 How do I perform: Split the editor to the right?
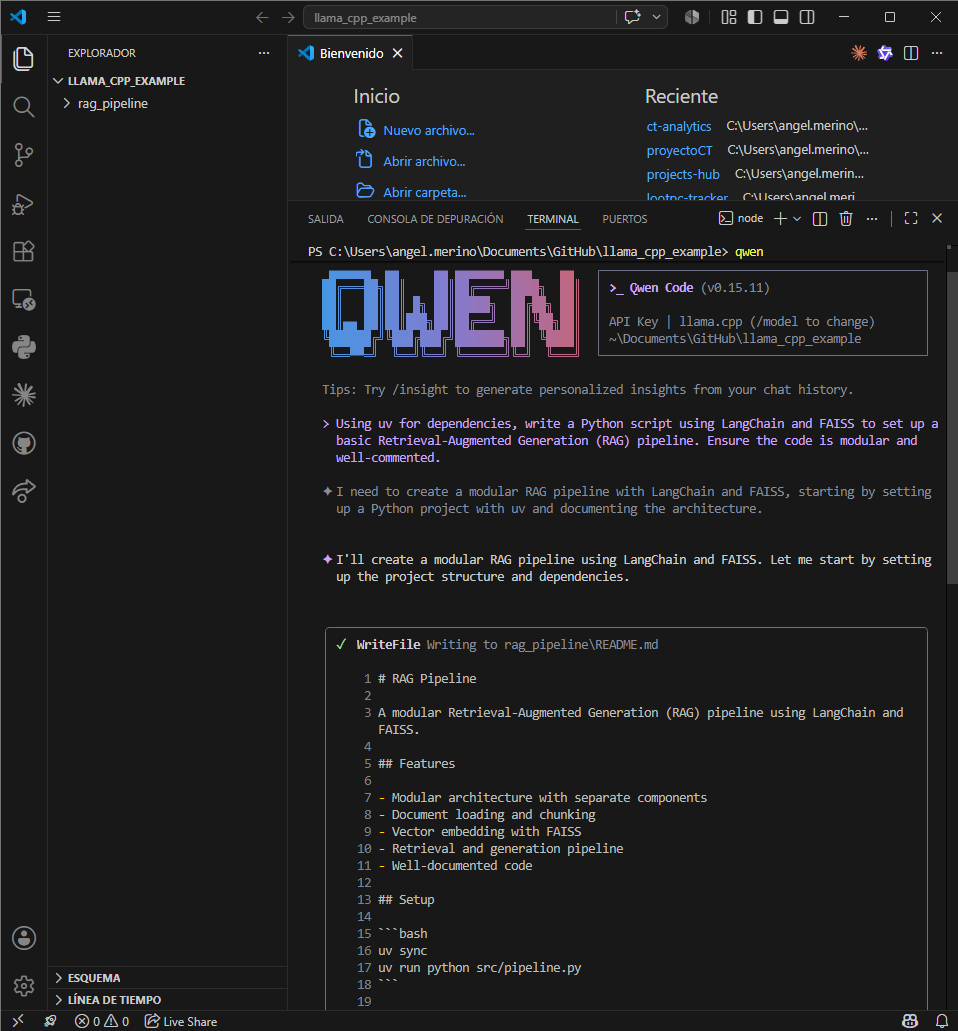911,53
